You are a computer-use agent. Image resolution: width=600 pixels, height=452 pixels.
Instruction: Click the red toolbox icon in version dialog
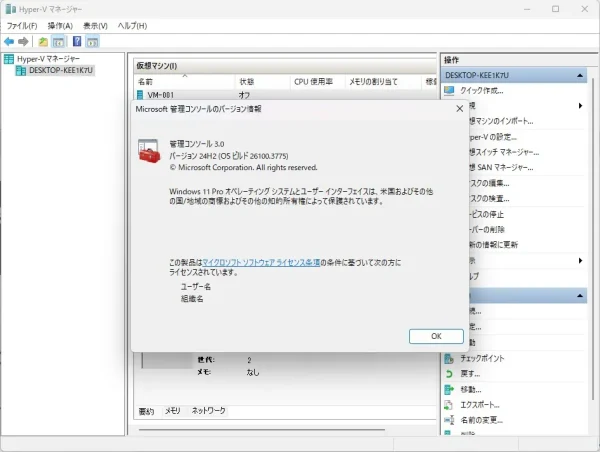click(149, 151)
